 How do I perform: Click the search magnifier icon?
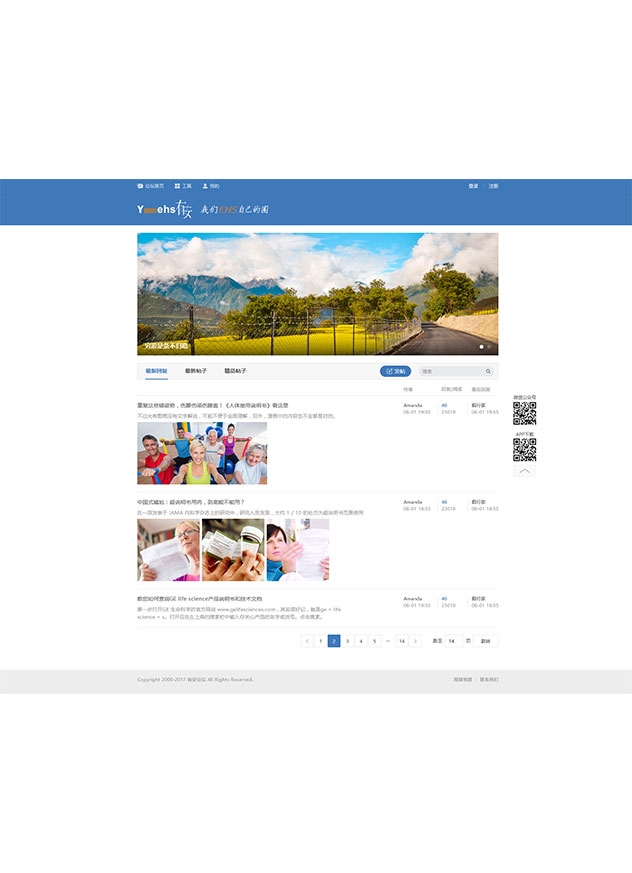pyautogui.click(x=488, y=371)
